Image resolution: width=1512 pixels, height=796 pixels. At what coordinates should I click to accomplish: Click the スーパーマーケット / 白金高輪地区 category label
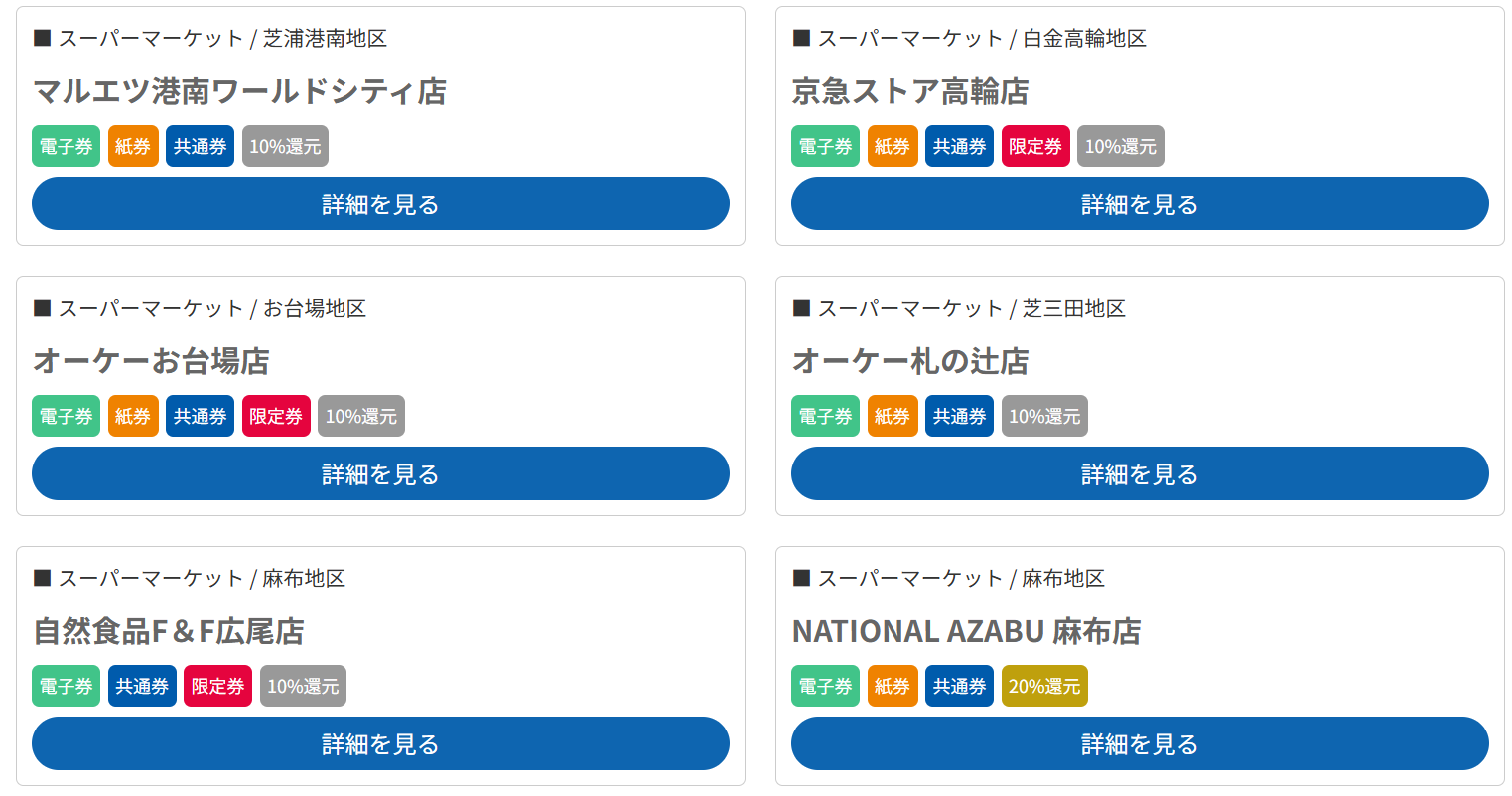tap(970, 38)
